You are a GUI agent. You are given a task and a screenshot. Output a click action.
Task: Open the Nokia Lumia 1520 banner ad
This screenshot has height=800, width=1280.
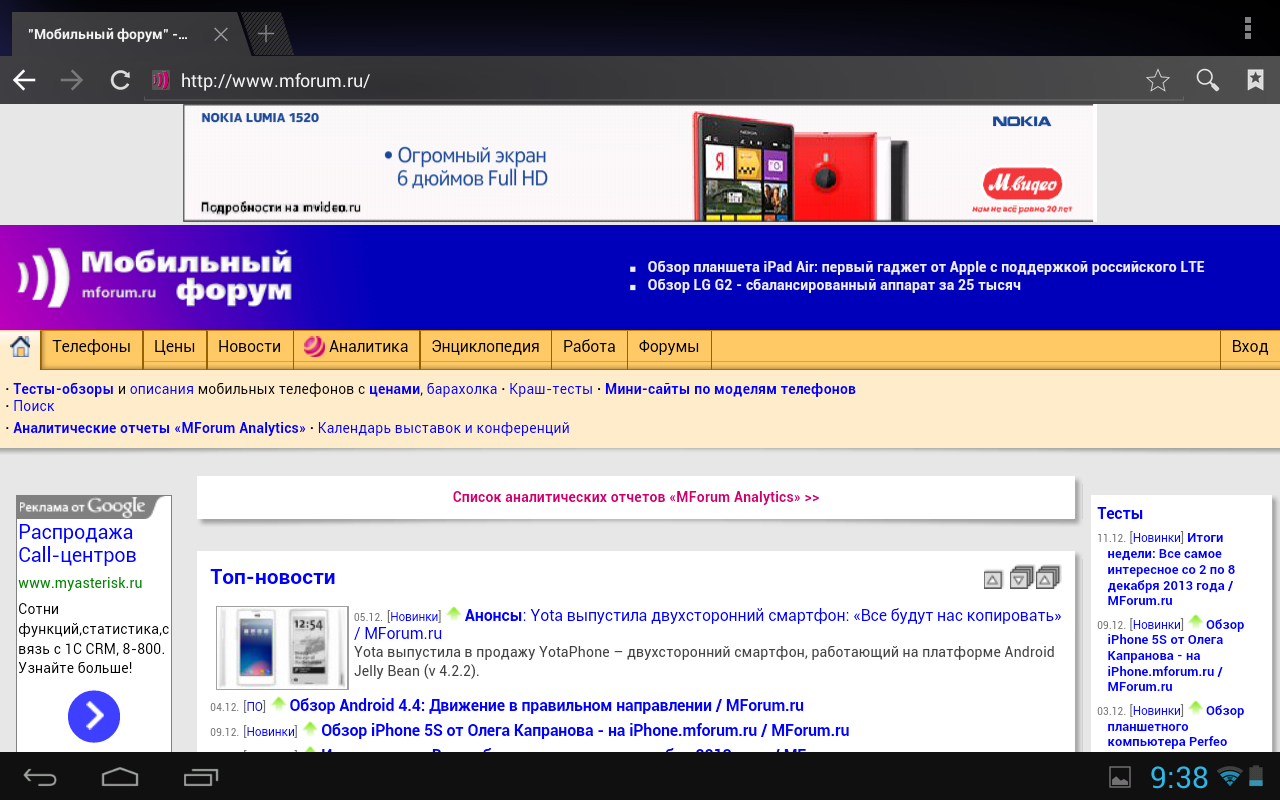click(x=640, y=162)
